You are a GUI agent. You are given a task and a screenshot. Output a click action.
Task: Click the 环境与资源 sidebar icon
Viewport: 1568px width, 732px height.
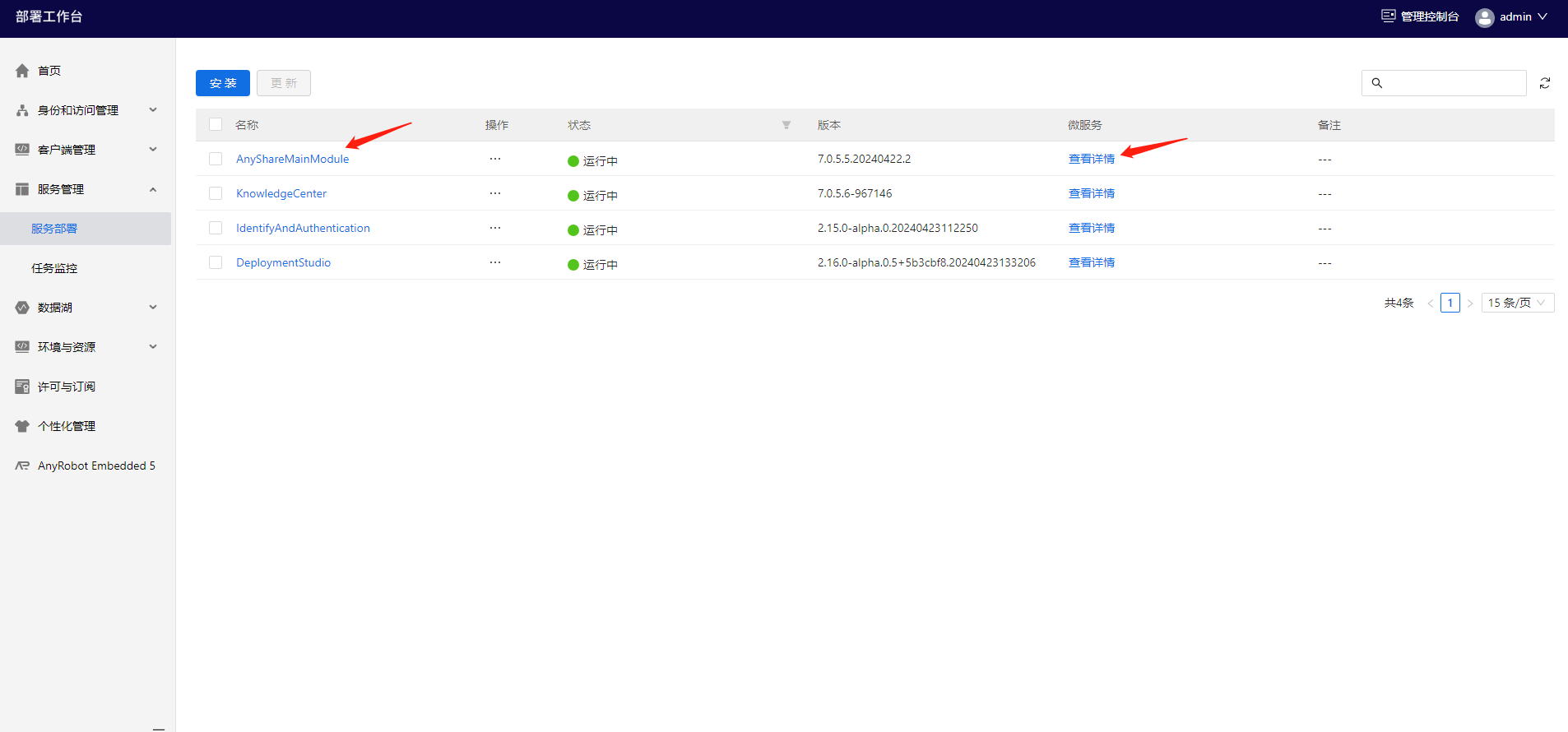(x=22, y=347)
